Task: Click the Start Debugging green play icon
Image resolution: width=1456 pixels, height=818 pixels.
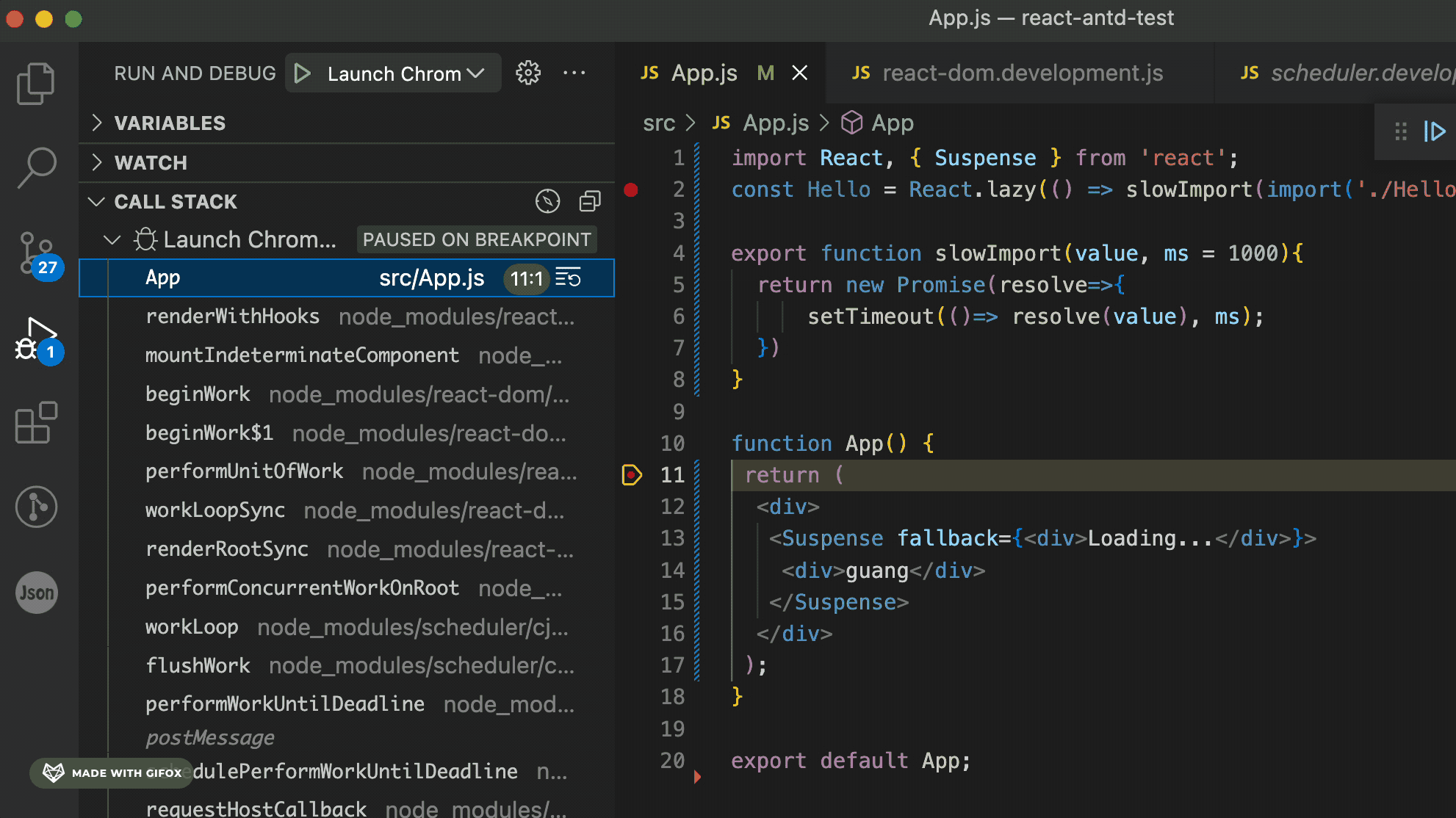Action: (x=302, y=73)
